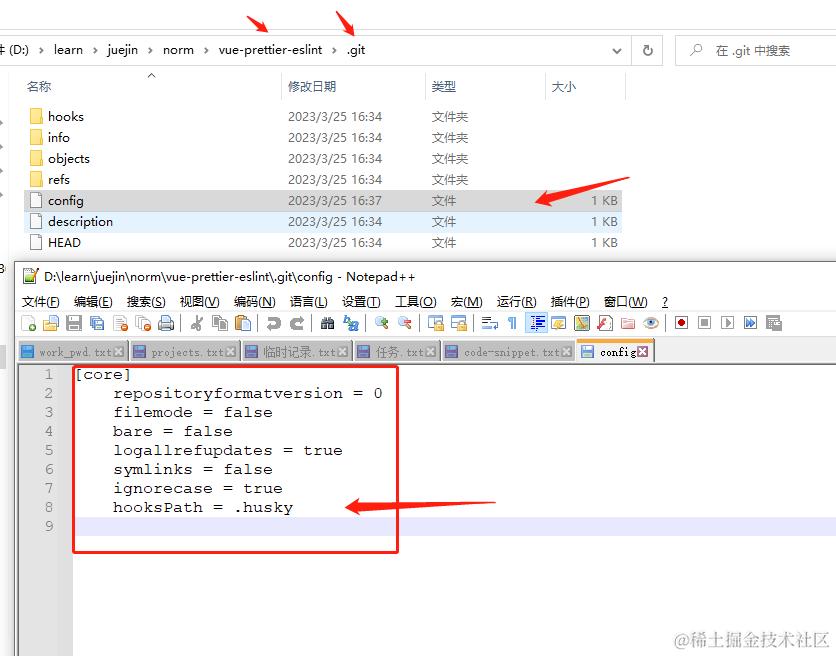836x656 pixels.
Task: Open the 插件(P) menu
Action: click(570, 302)
